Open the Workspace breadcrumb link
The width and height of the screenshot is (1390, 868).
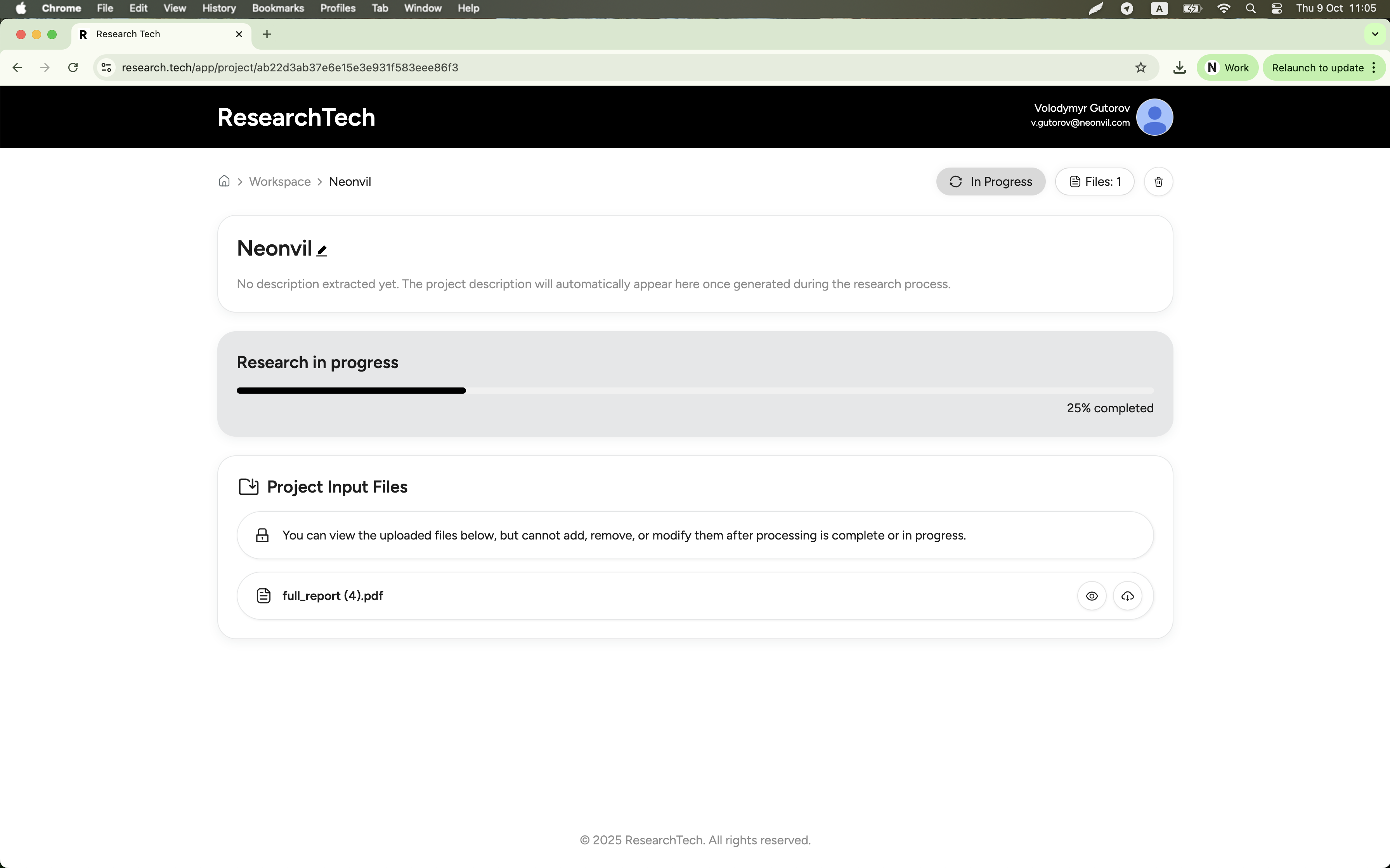click(x=280, y=181)
